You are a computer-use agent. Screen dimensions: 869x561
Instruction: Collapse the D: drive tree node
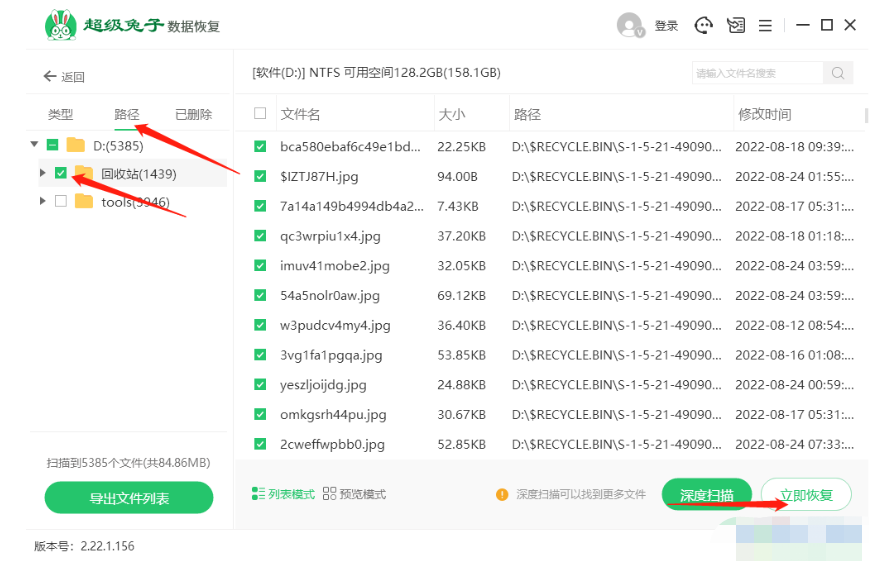pos(35,145)
